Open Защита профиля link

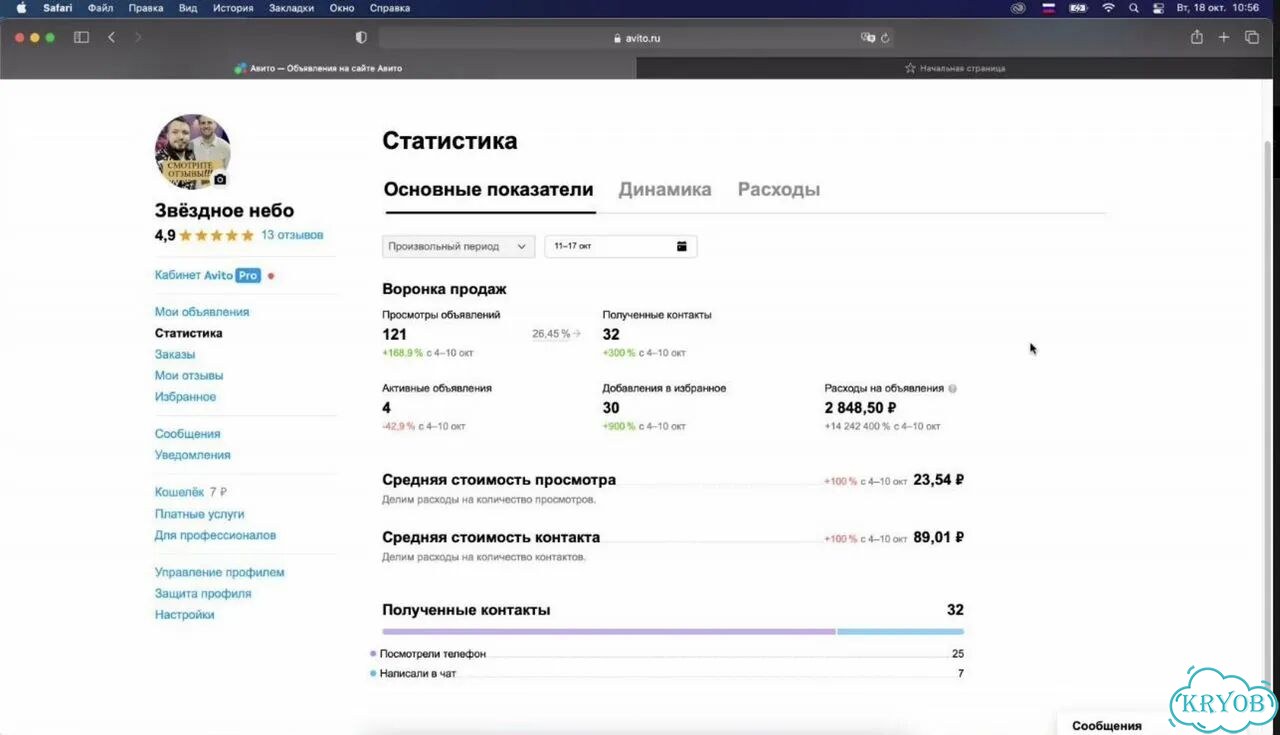click(x=203, y=593)
